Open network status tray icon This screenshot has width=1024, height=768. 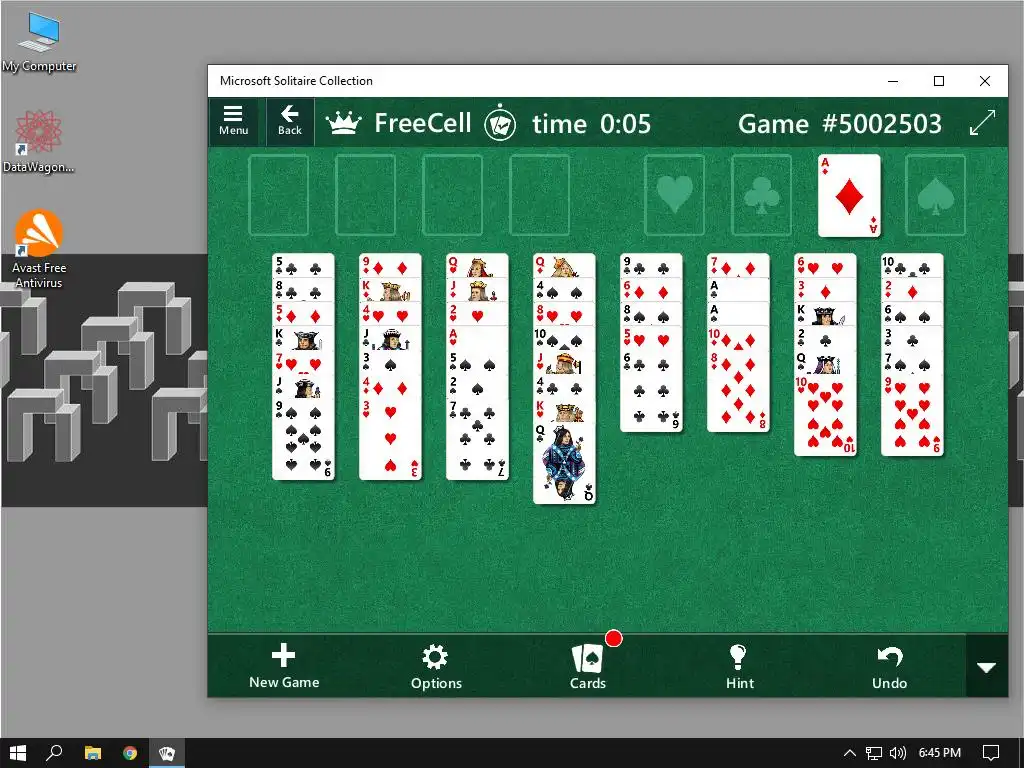point(874,753)
